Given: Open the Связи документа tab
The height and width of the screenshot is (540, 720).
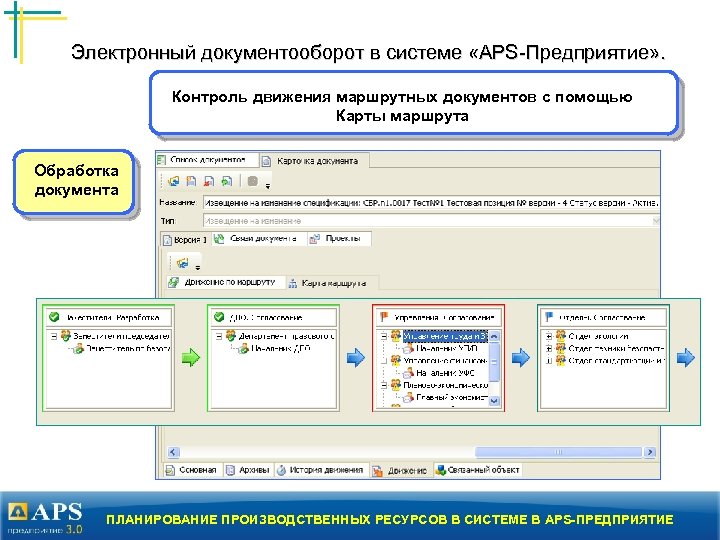Looking at the screenshot, I should click(x=258, y=239).
